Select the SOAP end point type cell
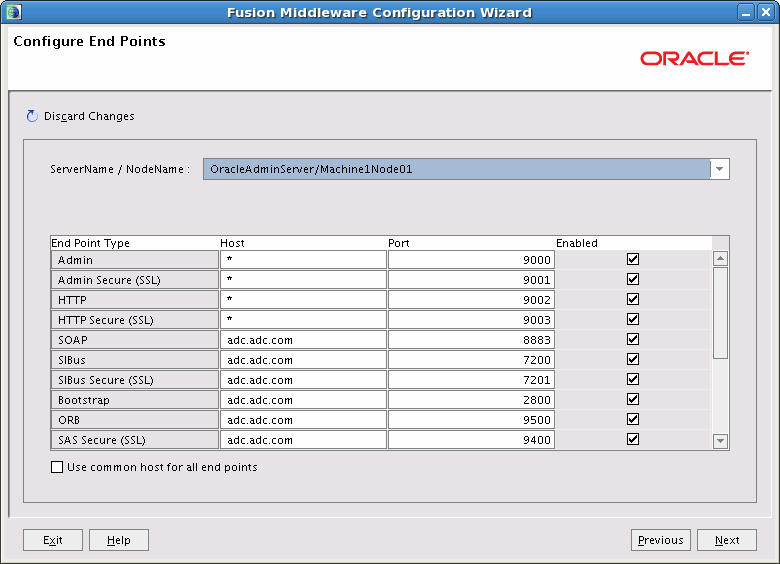The image size is (780, 564). pyautogui.click(x=135, y=340)
